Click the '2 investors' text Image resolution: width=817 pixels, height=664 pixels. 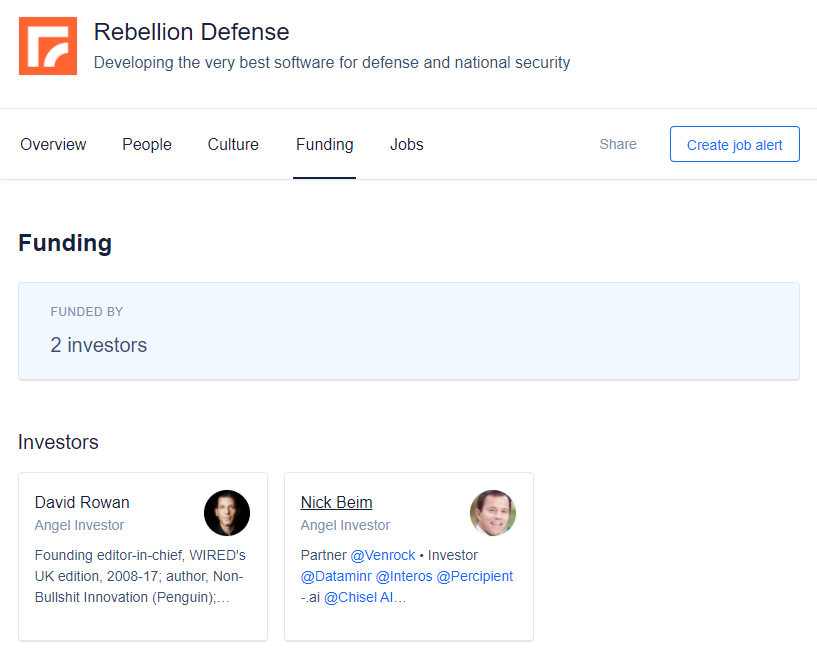click(98, 345)
